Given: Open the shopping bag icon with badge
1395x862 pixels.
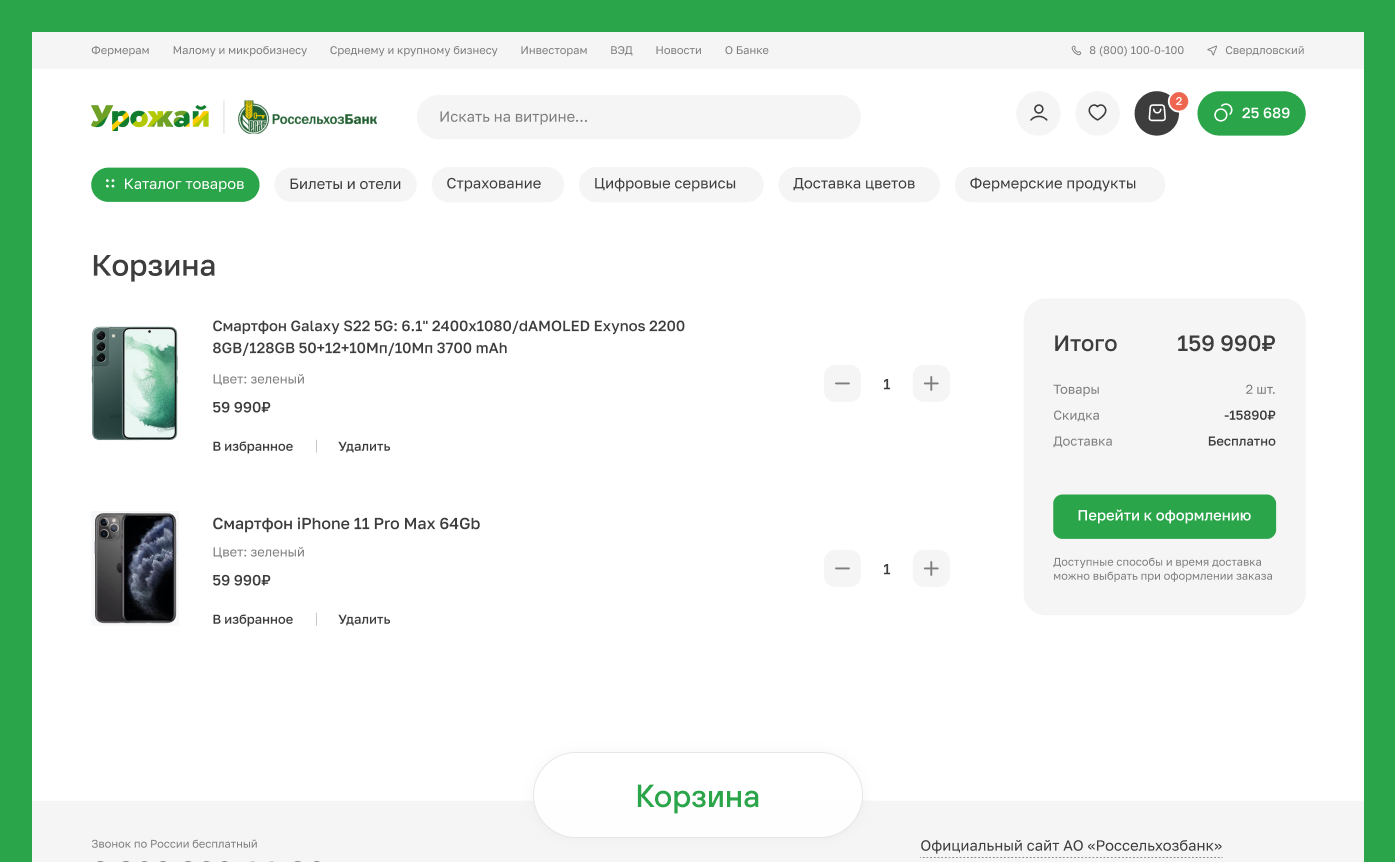Looking at the screenshot, I should [x=1156, y=113].
